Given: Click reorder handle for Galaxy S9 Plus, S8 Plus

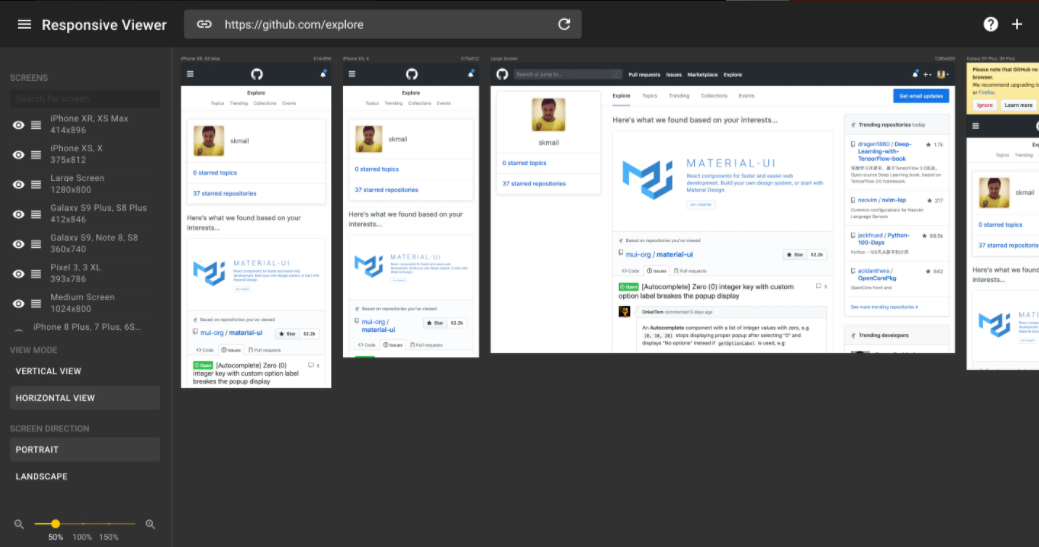Looking at the screenshot, I should pyautogui.click(x=36, y=214).
